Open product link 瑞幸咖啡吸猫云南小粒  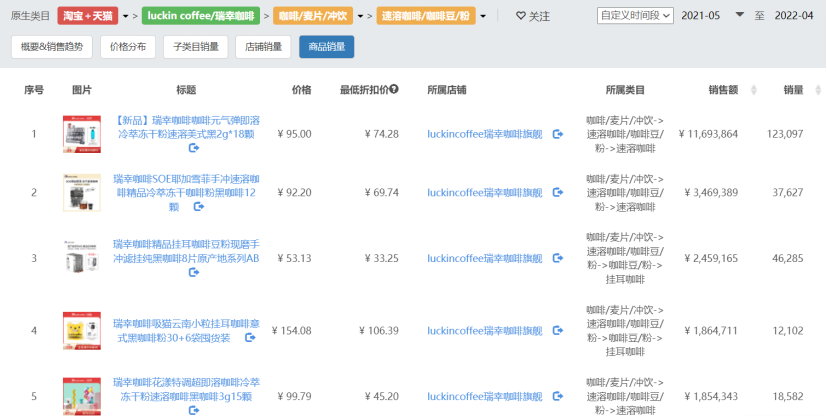click(186, 331)
